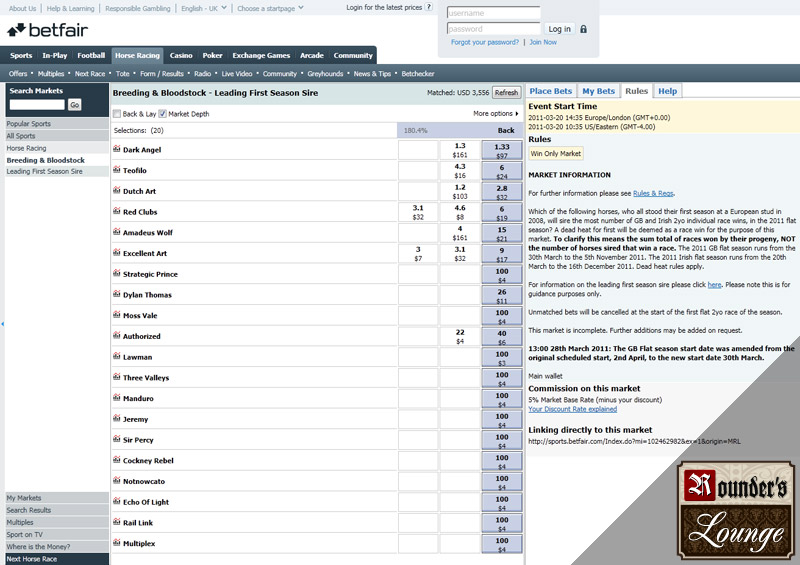Click the Search Markets text box
The width and height of the screenshot is (800, 565).
coord(37,105)
